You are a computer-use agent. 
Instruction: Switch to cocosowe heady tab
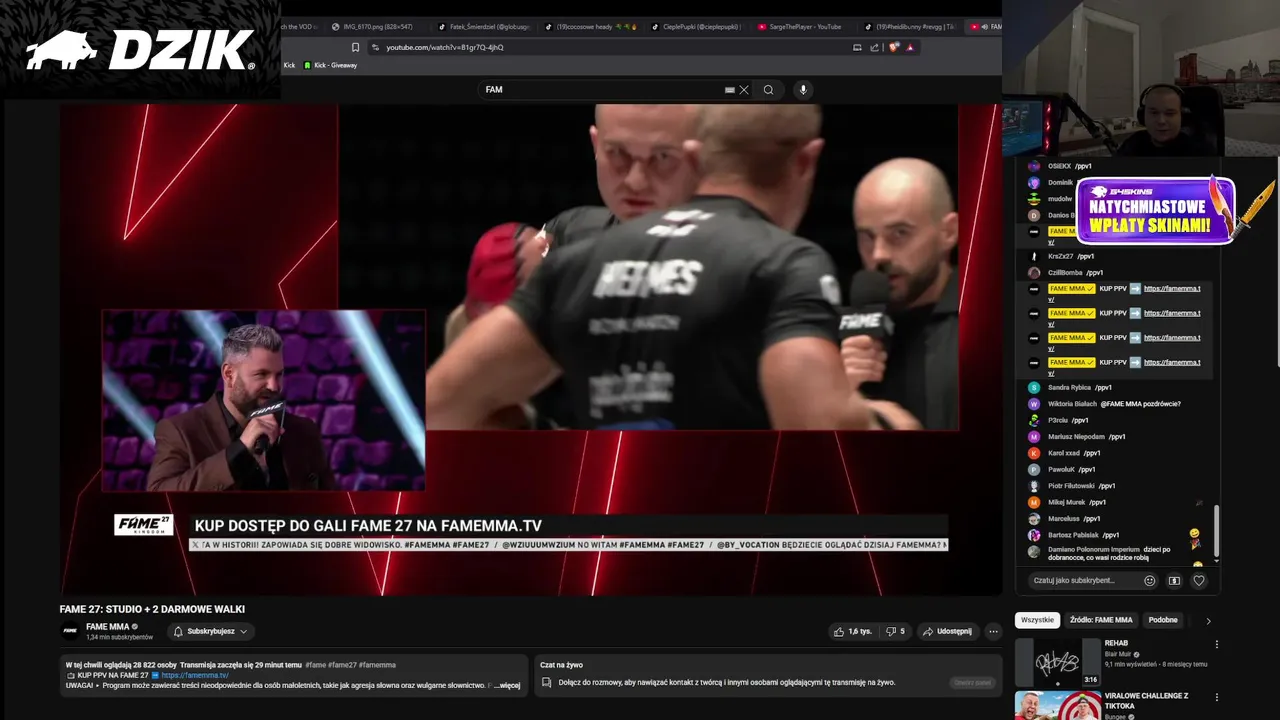click(x=592, y=27)
